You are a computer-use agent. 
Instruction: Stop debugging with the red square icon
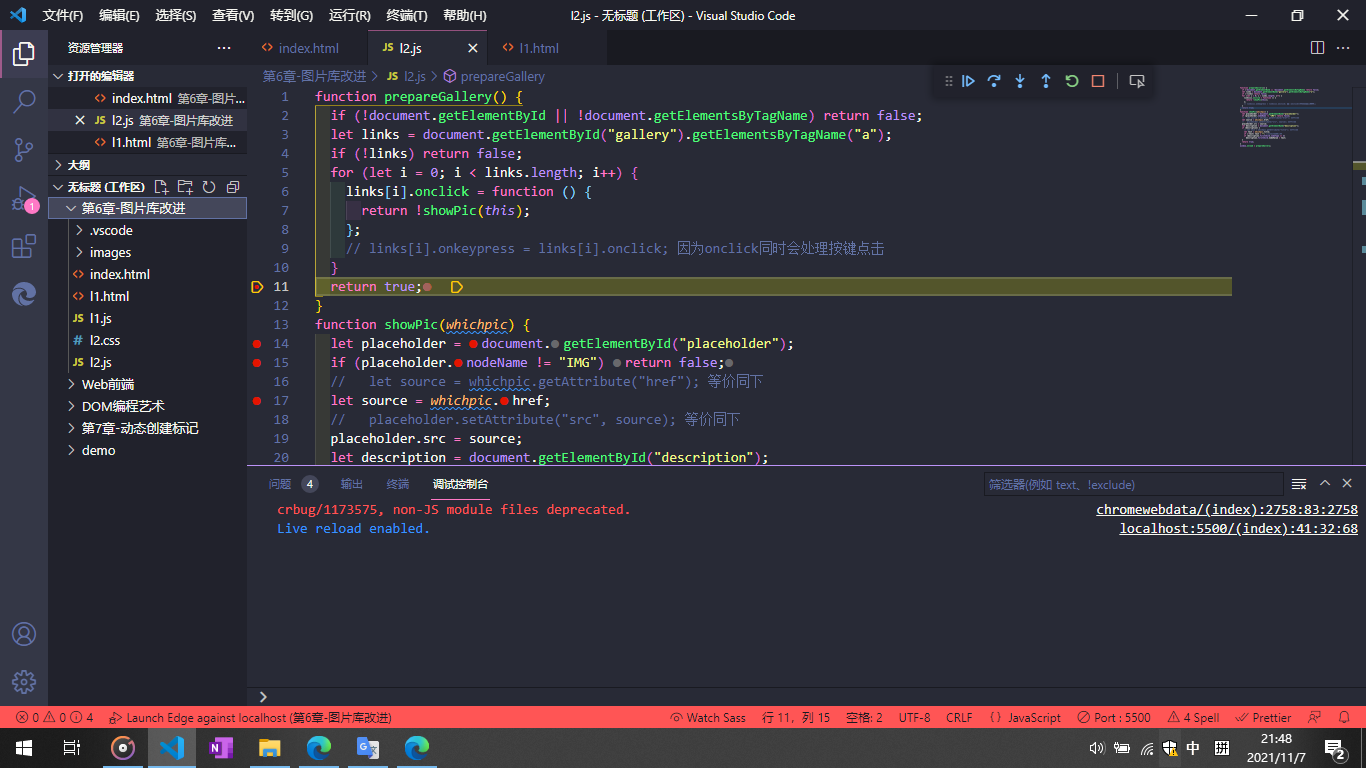(1097, 81)
